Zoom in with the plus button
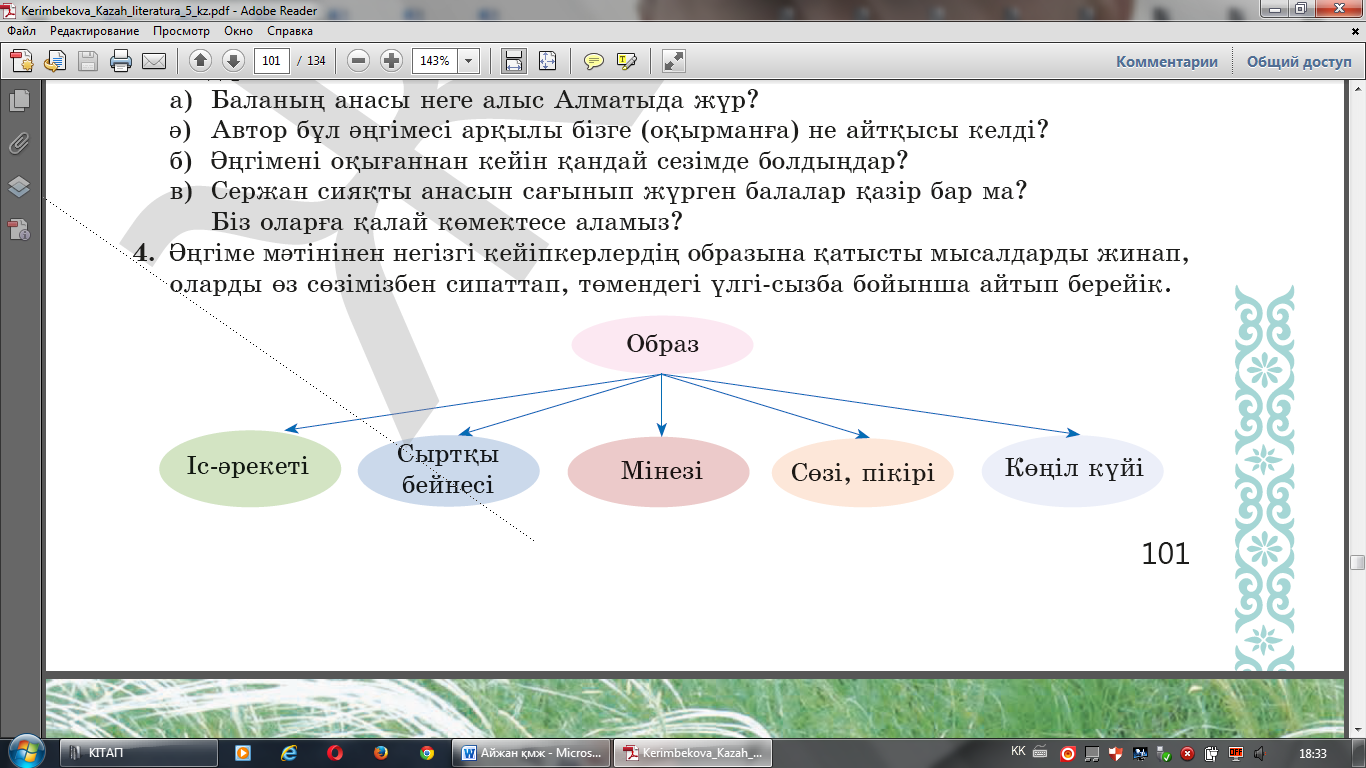This screenshot has width=1366, height=768. pos(391,61)
